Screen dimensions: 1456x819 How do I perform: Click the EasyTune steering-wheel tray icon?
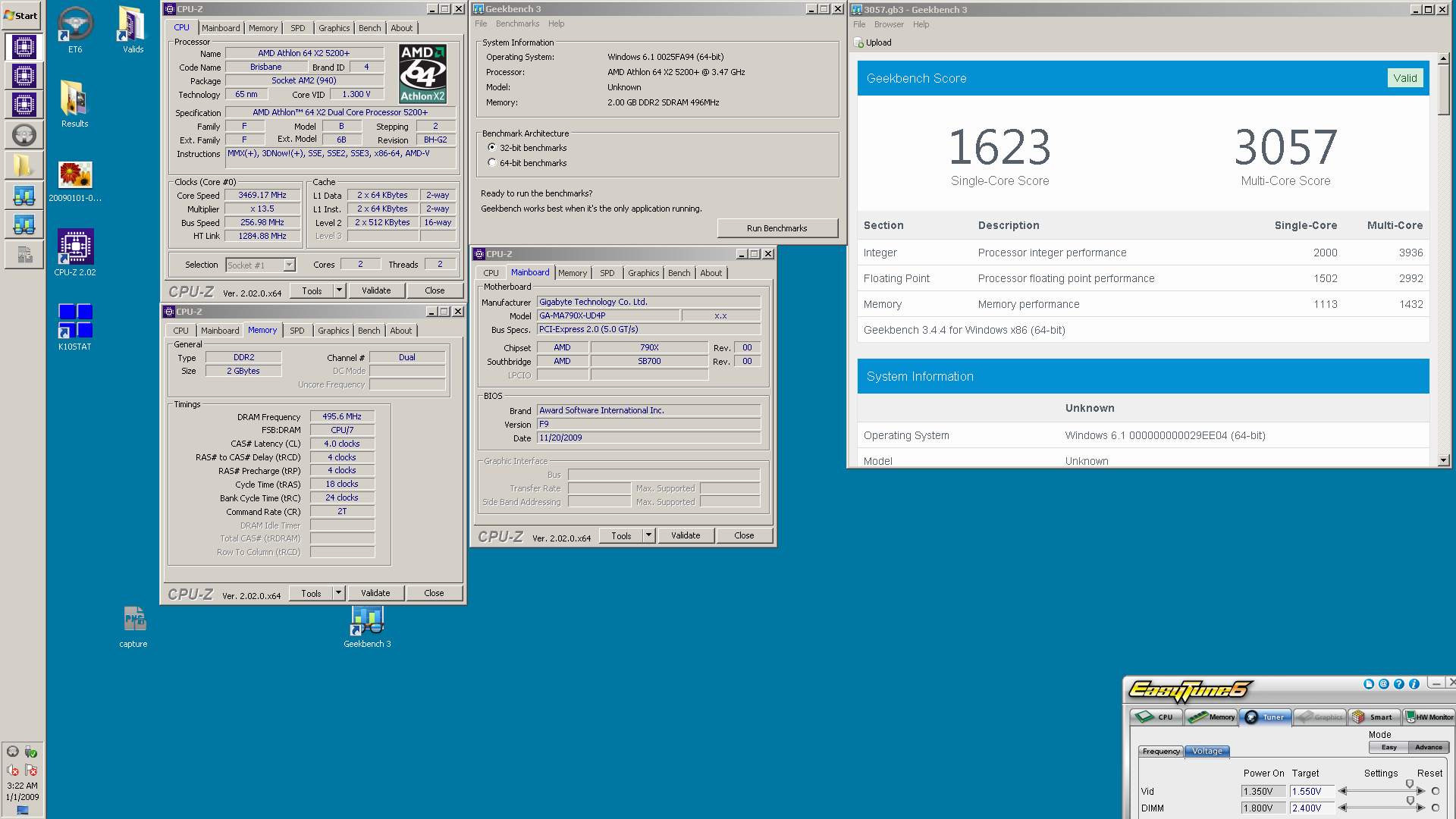pyautogui.click(x=13, y=752)
